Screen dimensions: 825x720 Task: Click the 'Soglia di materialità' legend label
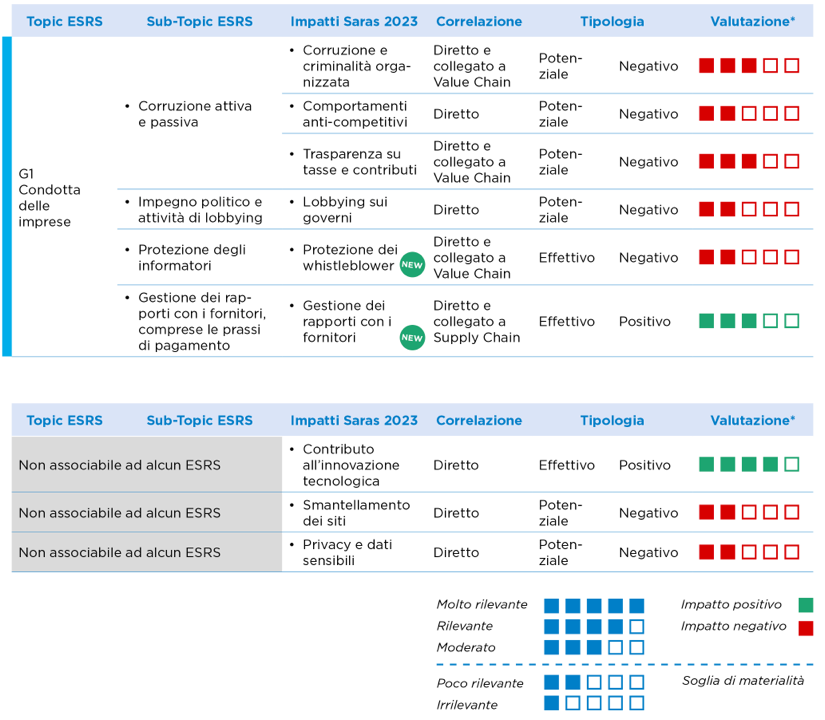click(x=743, y=681)
